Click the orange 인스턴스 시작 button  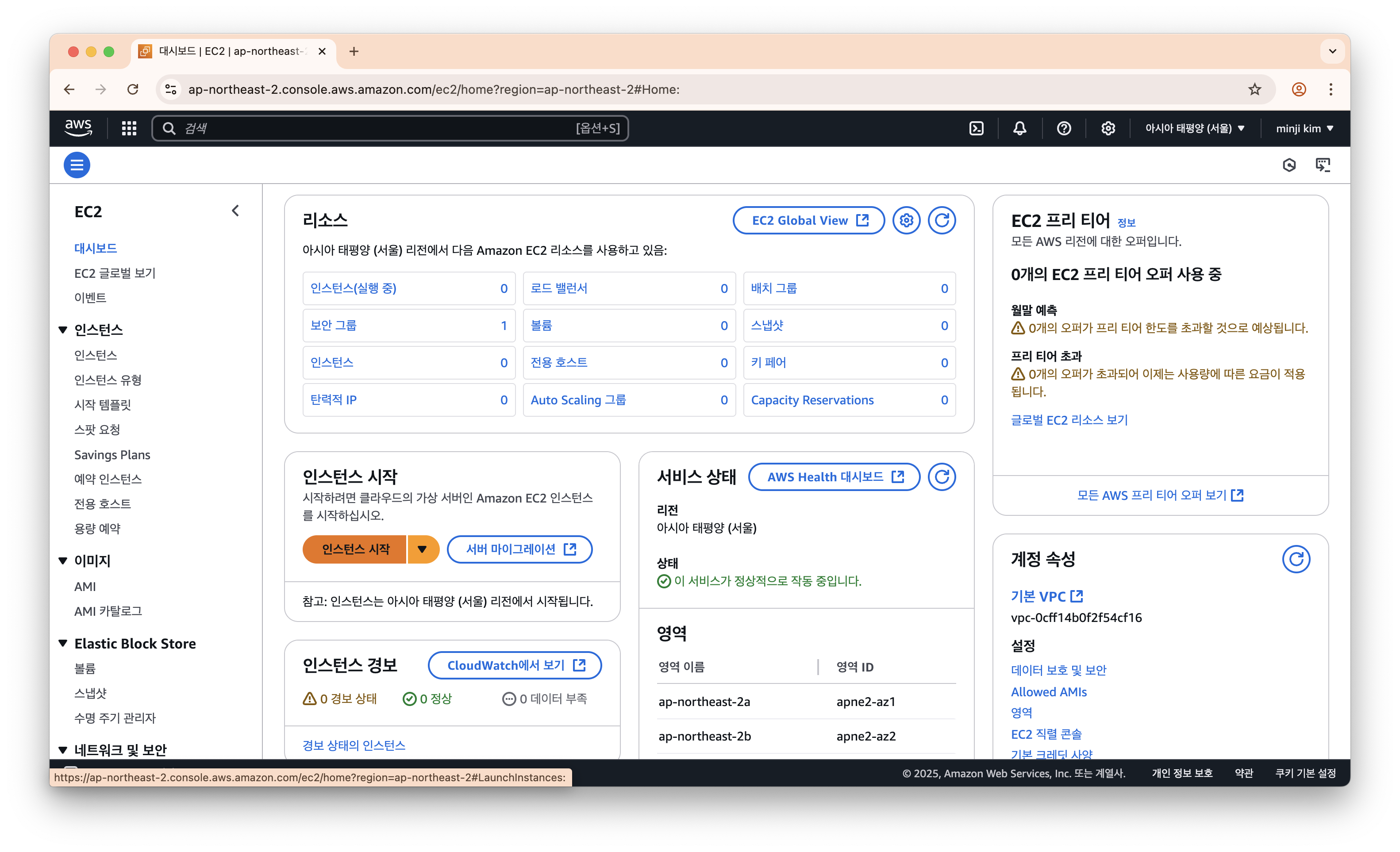[355, 549]
